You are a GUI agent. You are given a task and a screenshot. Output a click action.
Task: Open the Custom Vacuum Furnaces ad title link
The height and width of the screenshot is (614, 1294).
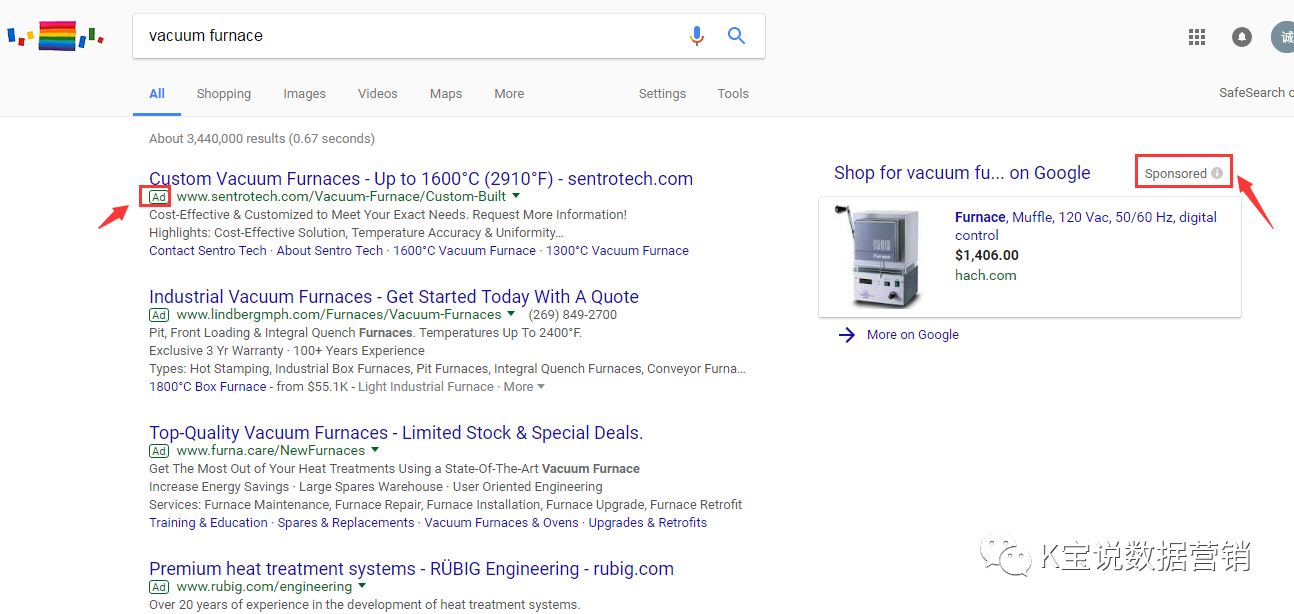[x=420, y=179]
